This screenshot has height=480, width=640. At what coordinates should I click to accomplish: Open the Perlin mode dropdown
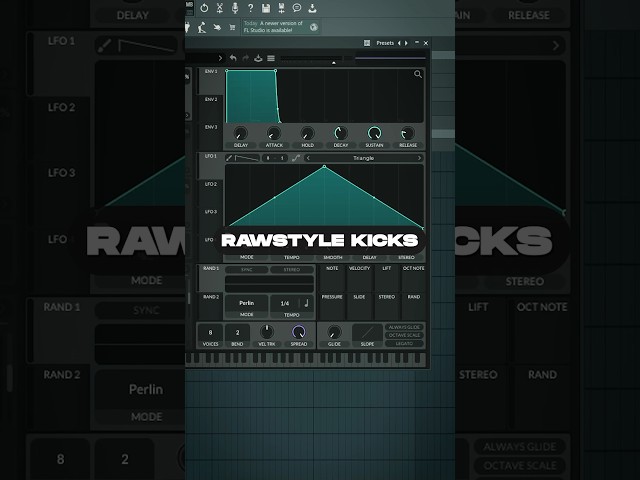click(x=247, y=303)
